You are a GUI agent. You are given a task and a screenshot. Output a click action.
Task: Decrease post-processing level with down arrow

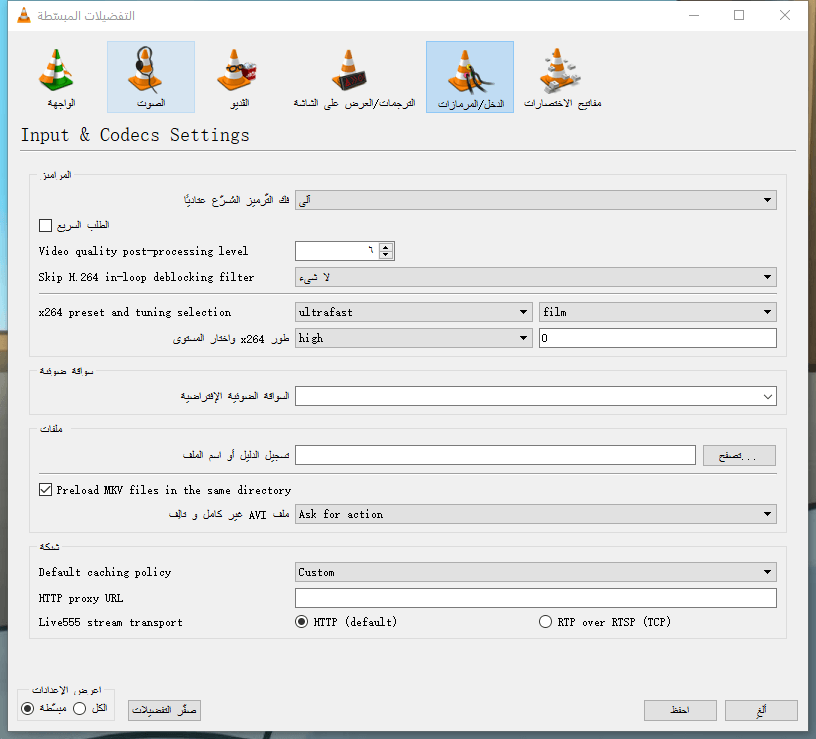[x=386, y=254]
